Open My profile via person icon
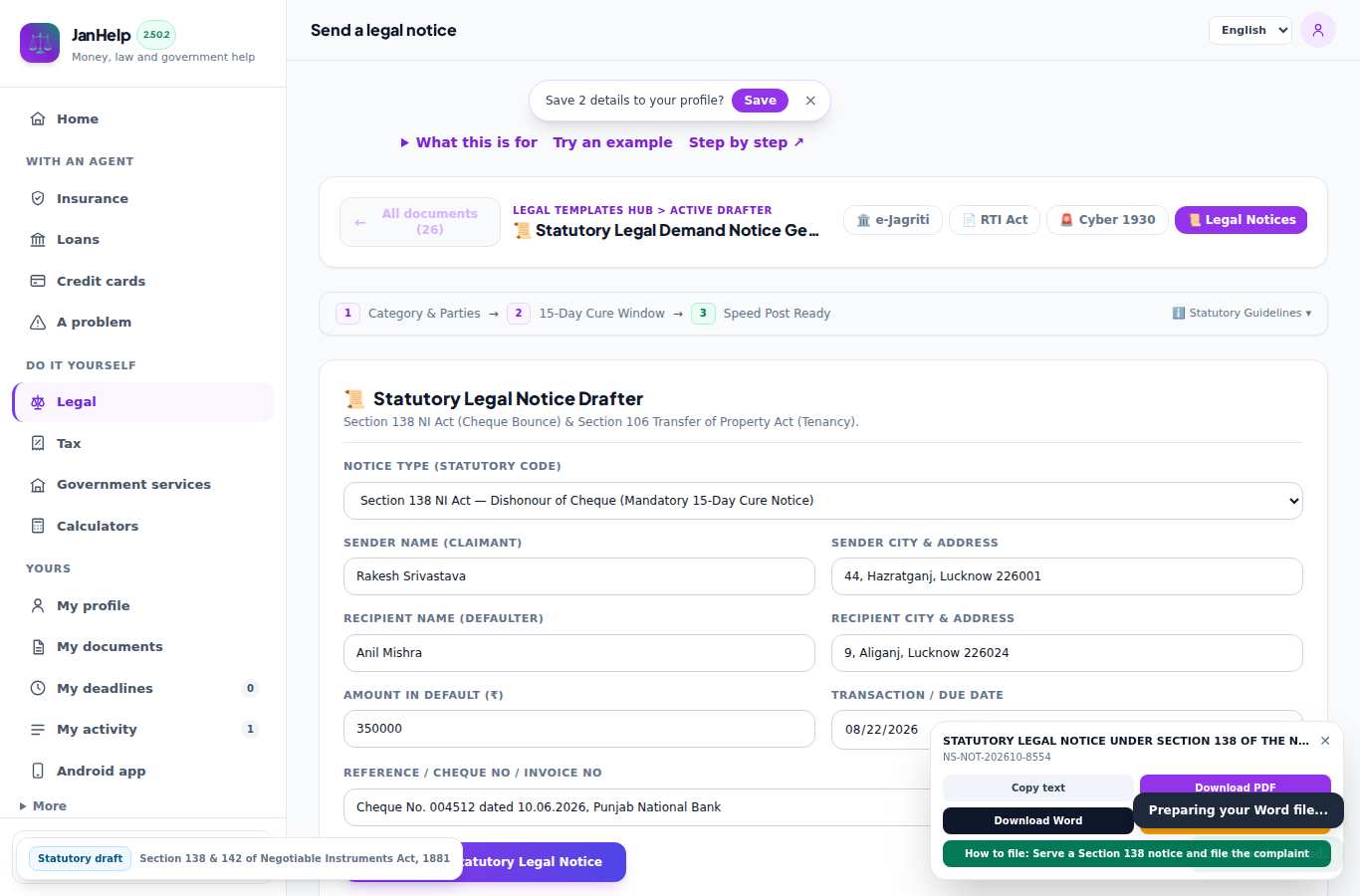Image resolution: width=1360 pixels, height=896 pixels. pos(38,605)
